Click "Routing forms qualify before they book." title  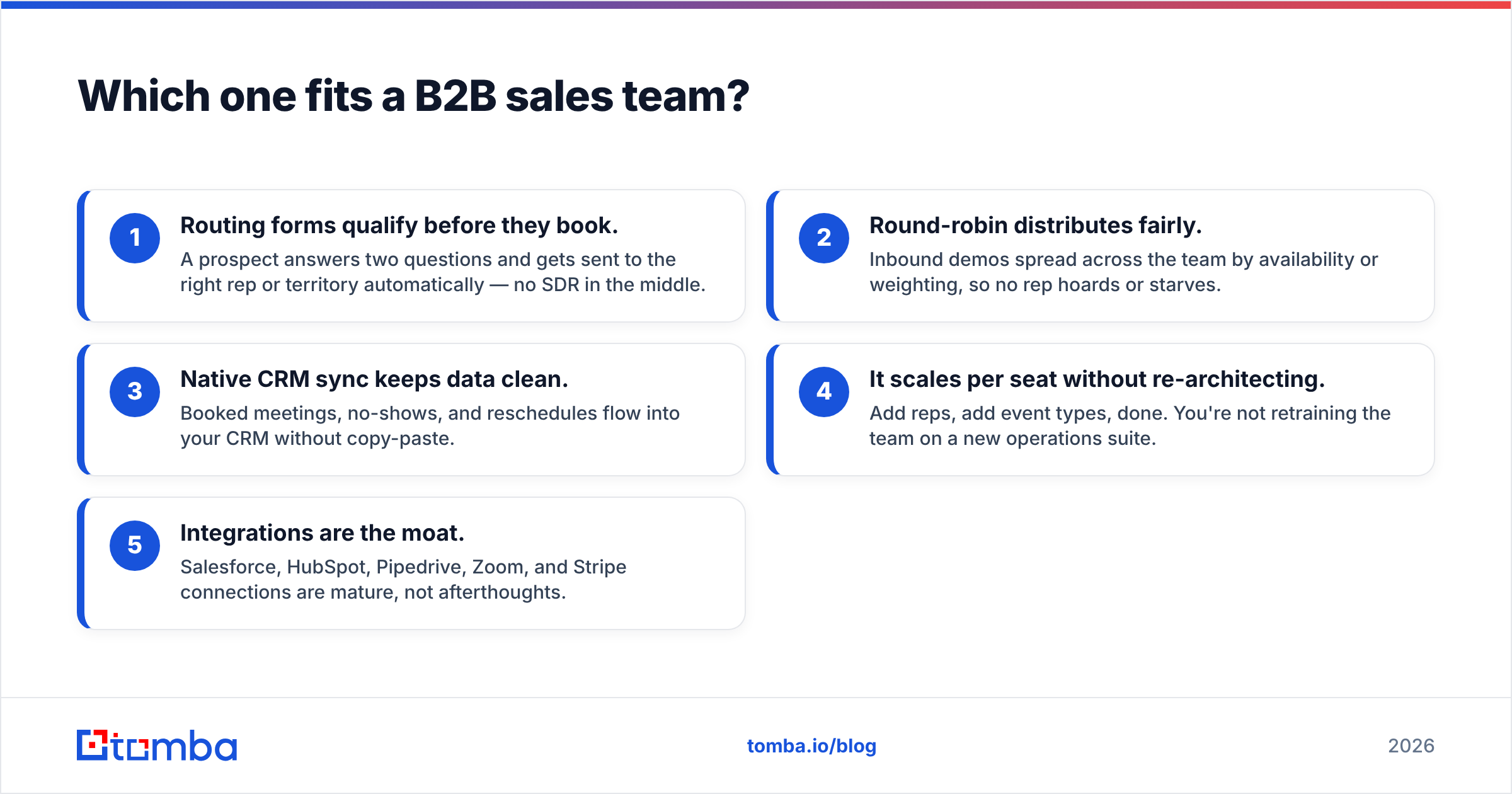point(399,226)
